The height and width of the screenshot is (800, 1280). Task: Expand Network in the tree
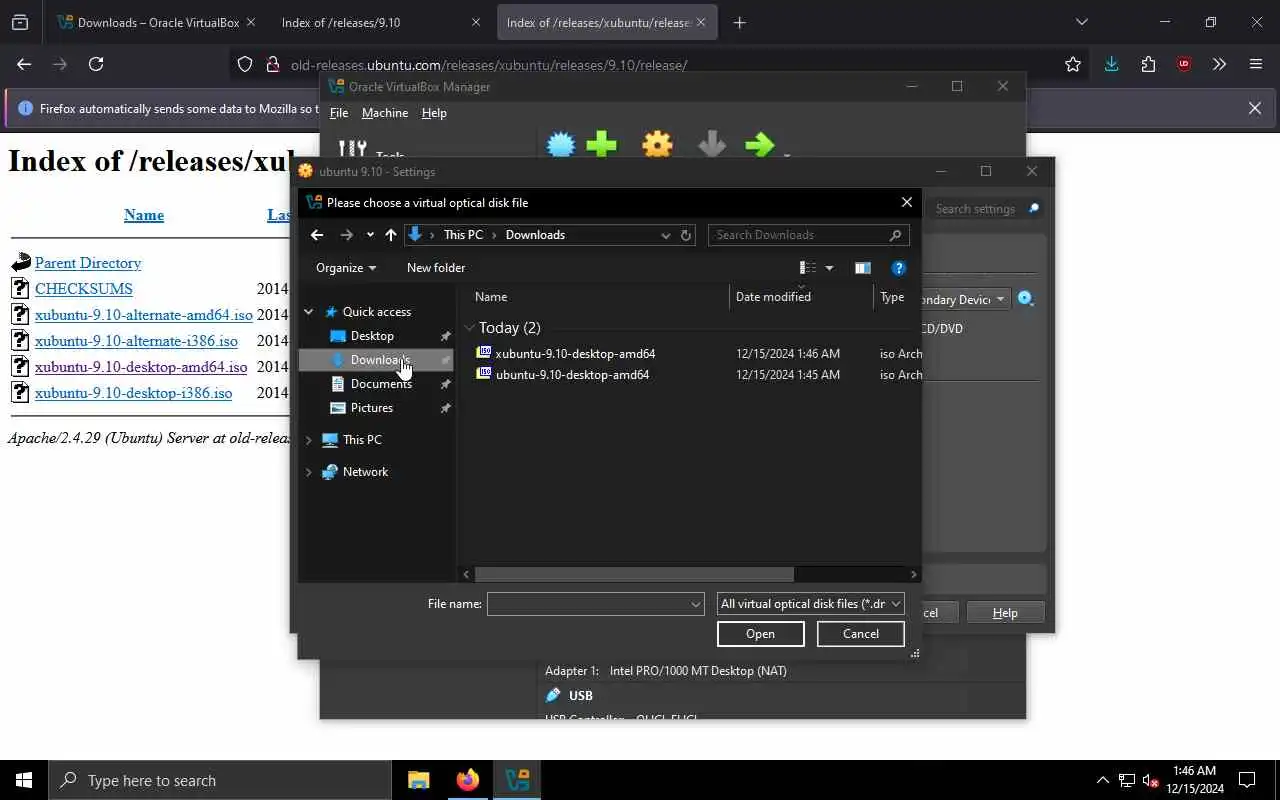[x=309, y=472]
